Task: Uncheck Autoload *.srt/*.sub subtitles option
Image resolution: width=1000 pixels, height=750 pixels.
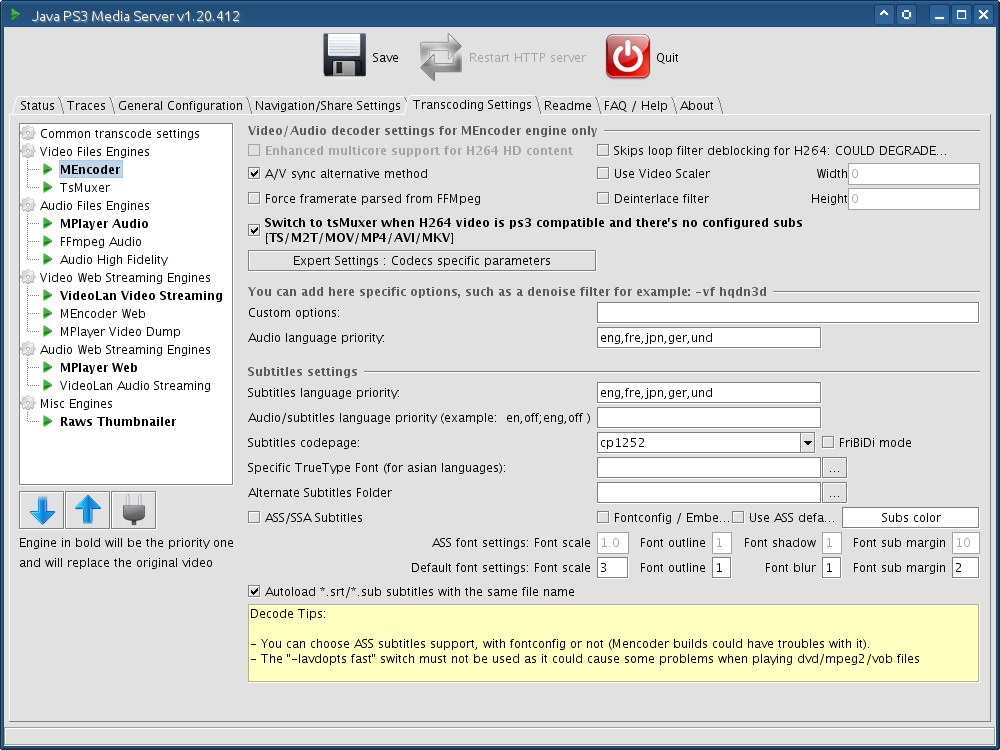Action: pyautogui.click(x=254, y=592)
